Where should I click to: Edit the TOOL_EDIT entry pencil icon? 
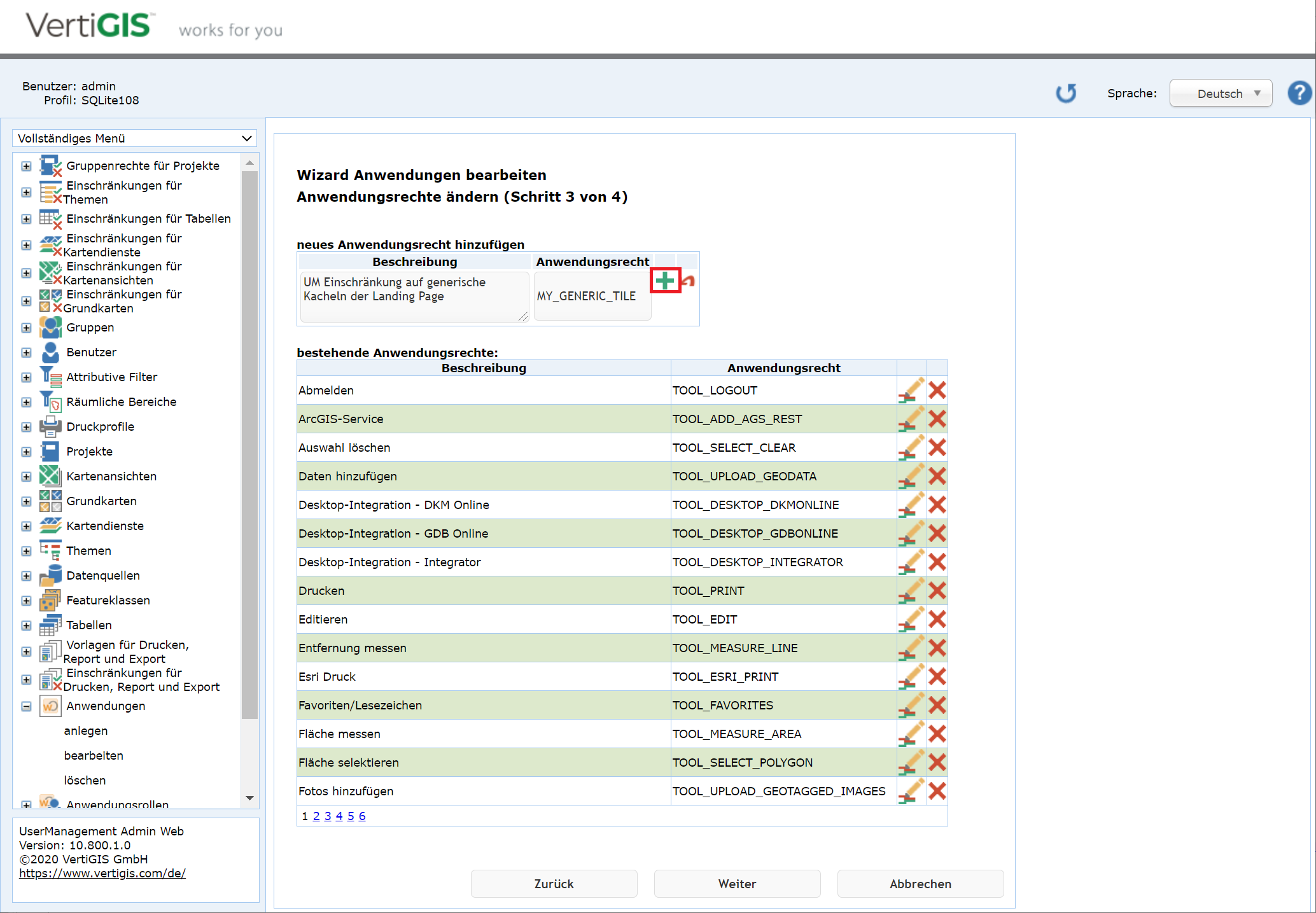click(x=911, y=619)
